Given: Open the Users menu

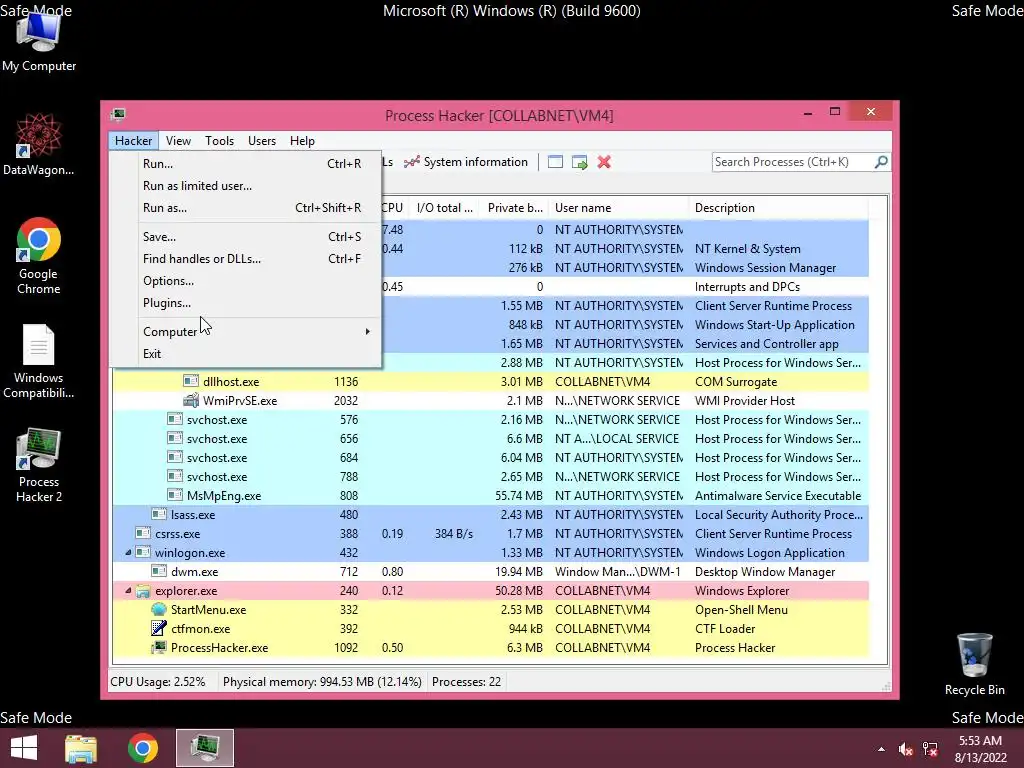Looking at the screenshot, I should pyautogui.click(x=262, y=140).
